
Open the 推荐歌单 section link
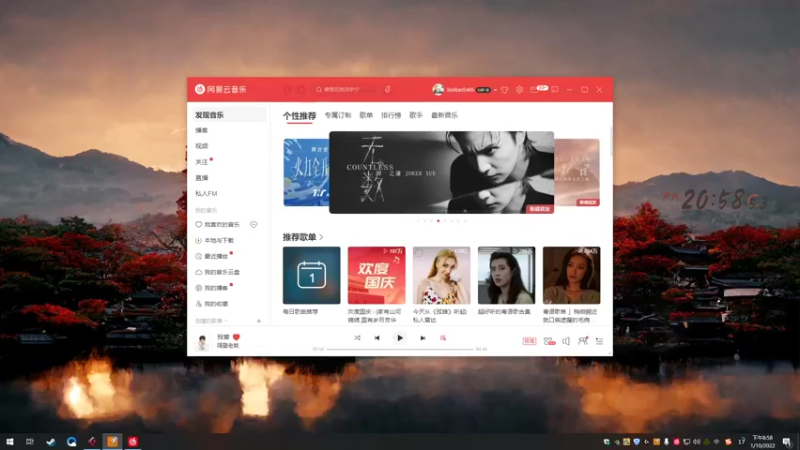click(303, 237)
